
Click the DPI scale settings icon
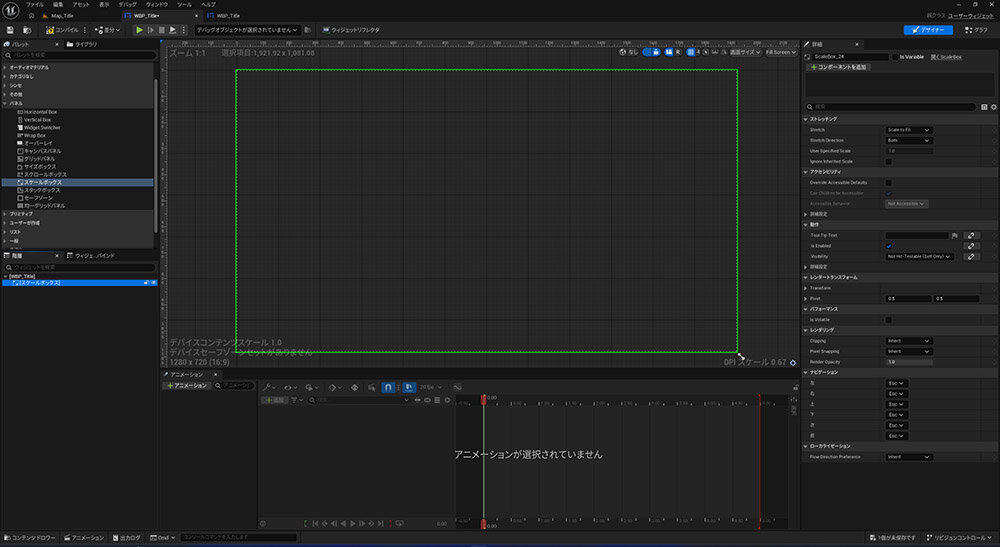[x=792, y=362]
